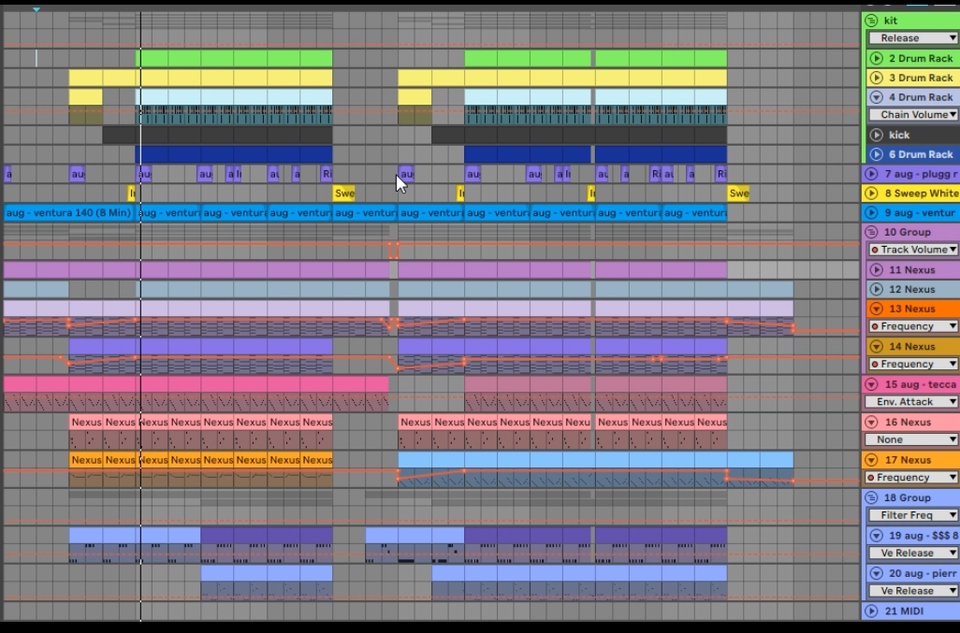Unfold the 7 aug - plugg track
Image resolution: width=960 pixels, height=633 pixels.
click(x=871, y=174)
